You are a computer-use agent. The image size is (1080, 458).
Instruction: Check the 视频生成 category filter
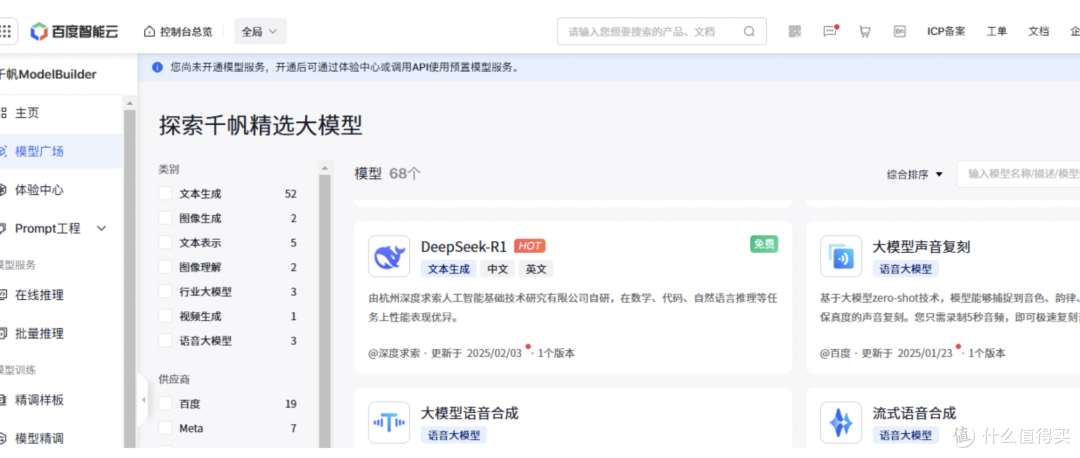pyautogui.click(x=165, y=316)
